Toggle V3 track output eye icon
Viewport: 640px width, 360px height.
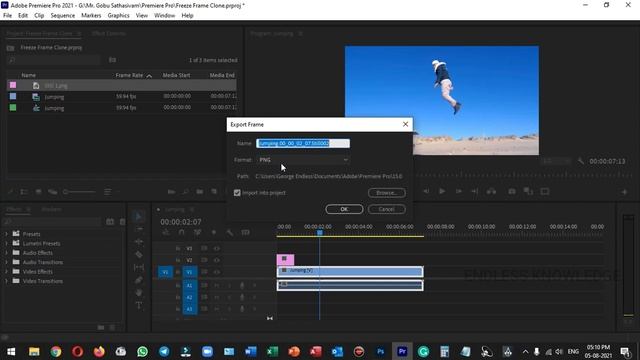217,248
